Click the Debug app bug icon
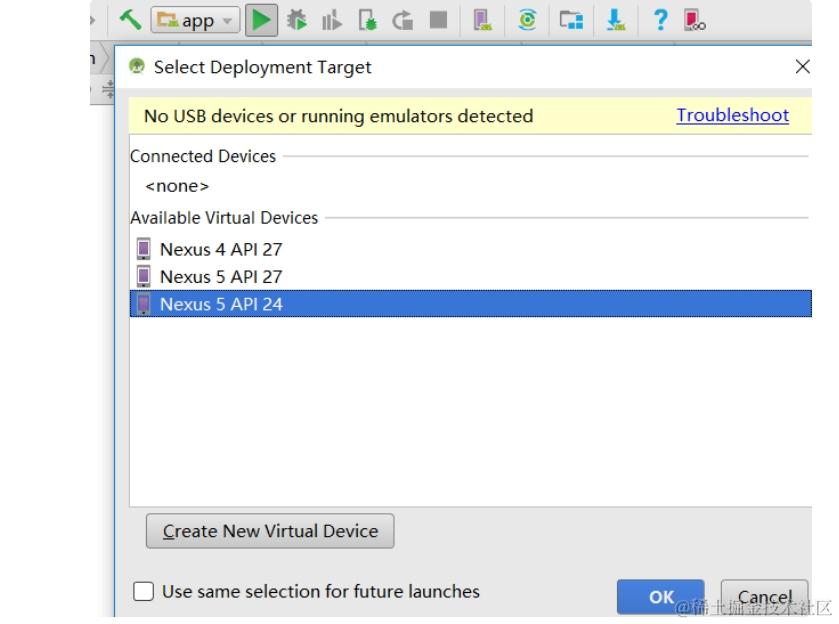This screenshot has width=839, height=624. click(x=296, y=20)
